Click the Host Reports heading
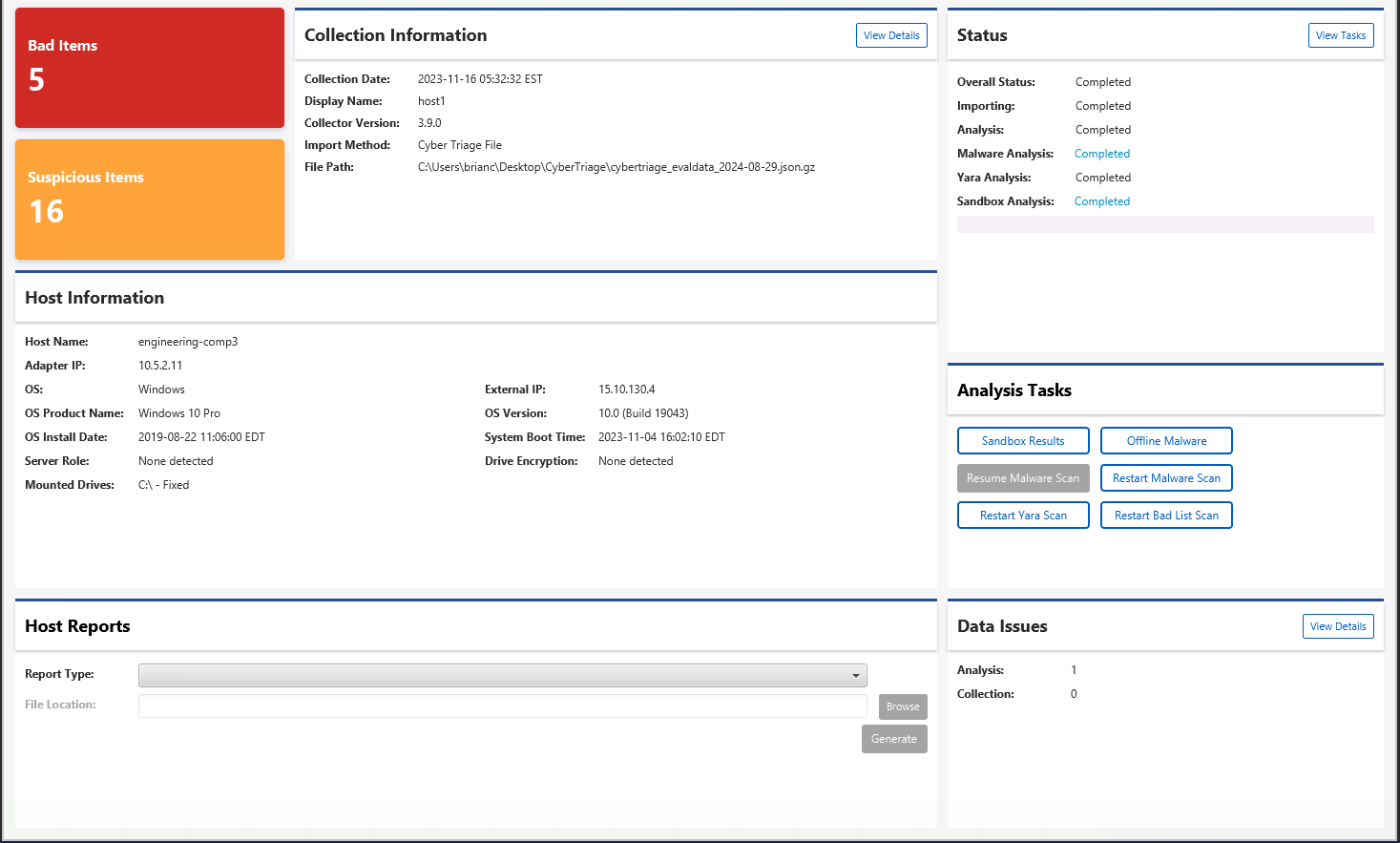 [77, 626]
